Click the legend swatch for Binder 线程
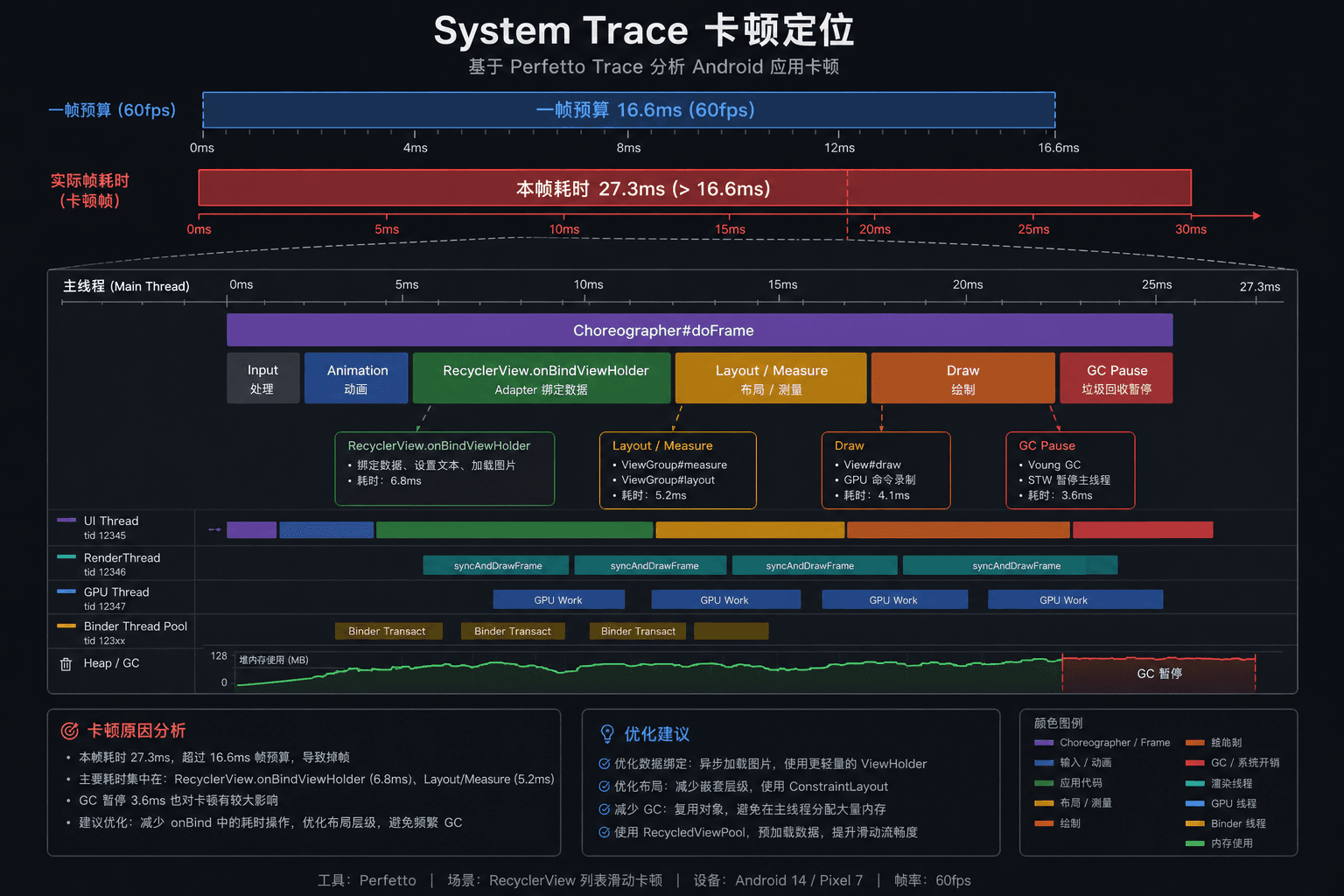This screenshot has height=896, width=1344. point(1195,823)
